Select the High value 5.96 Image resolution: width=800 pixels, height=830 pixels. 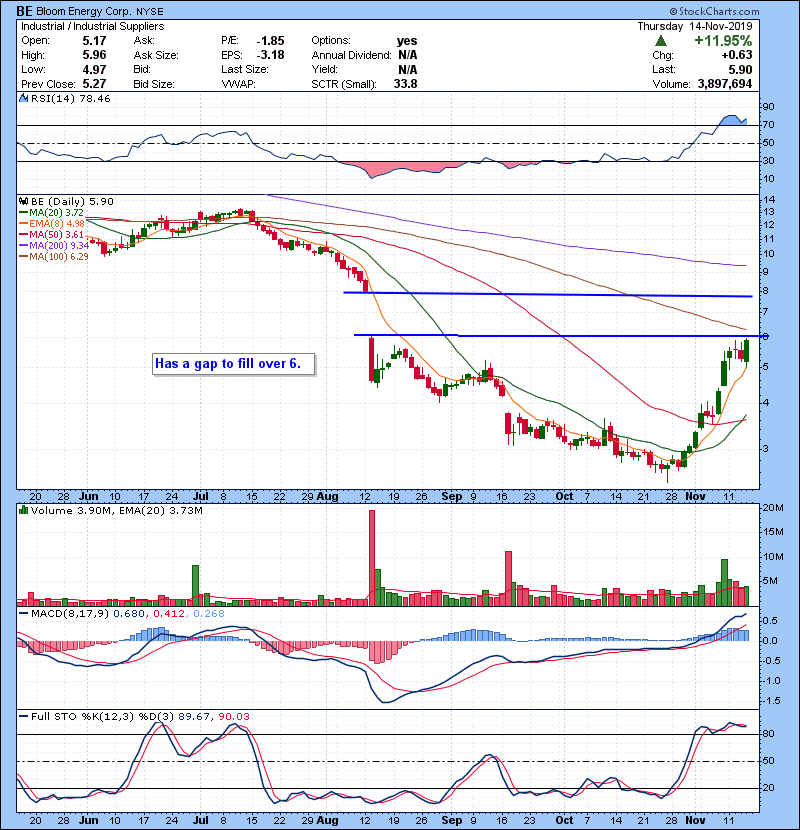pos(94,55)
